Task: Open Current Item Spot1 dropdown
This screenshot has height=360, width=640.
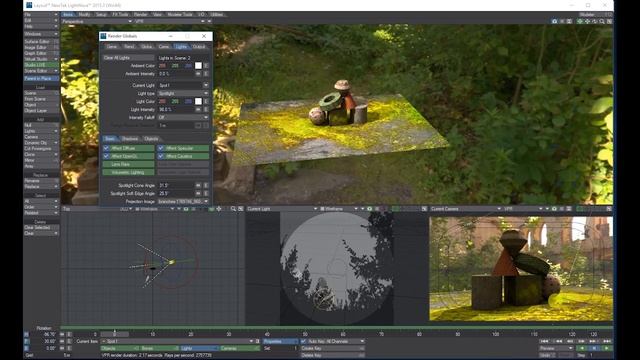Action: pos(178,341)
